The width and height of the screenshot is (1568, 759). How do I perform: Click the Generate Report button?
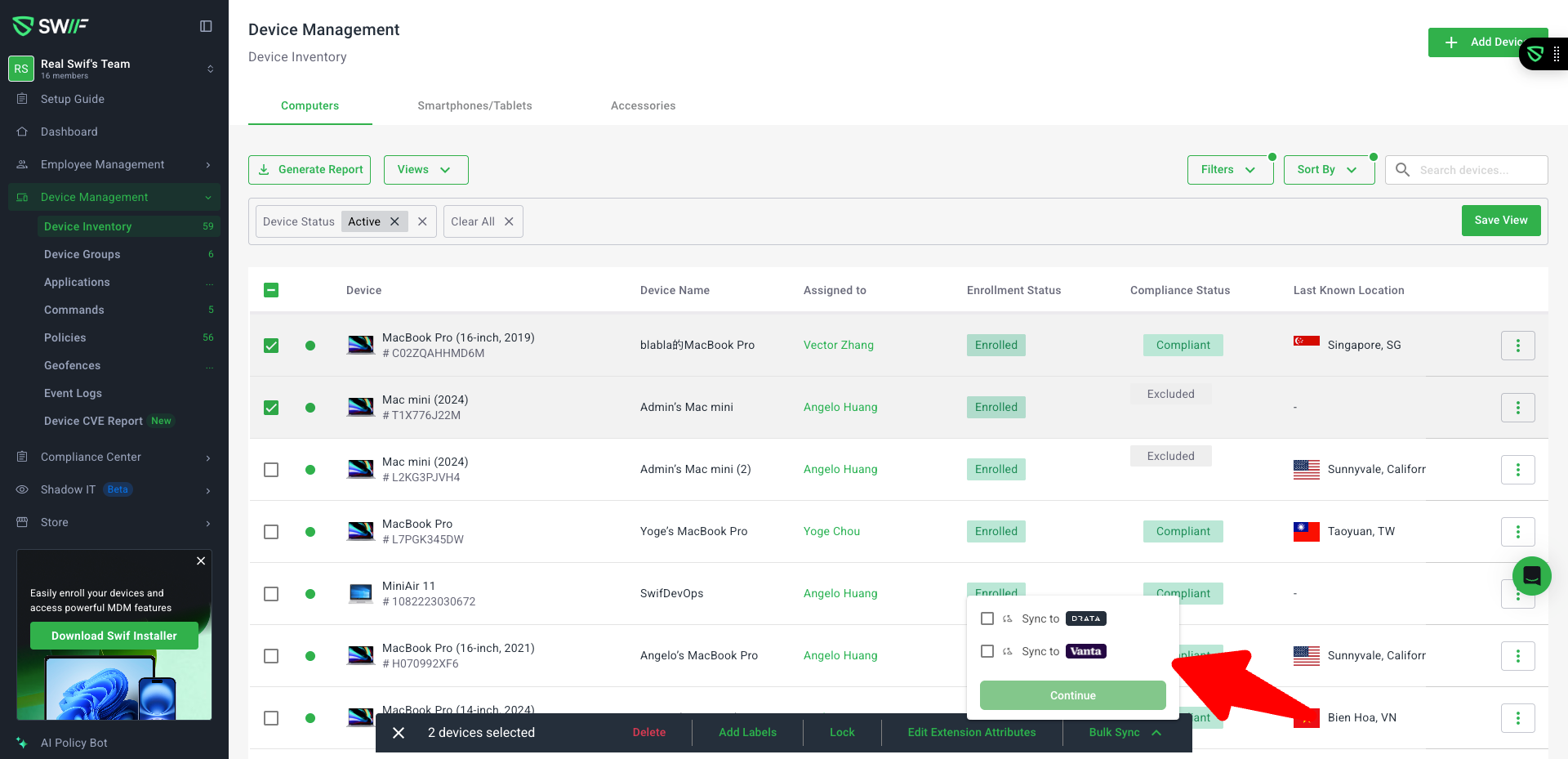(310, 170)
